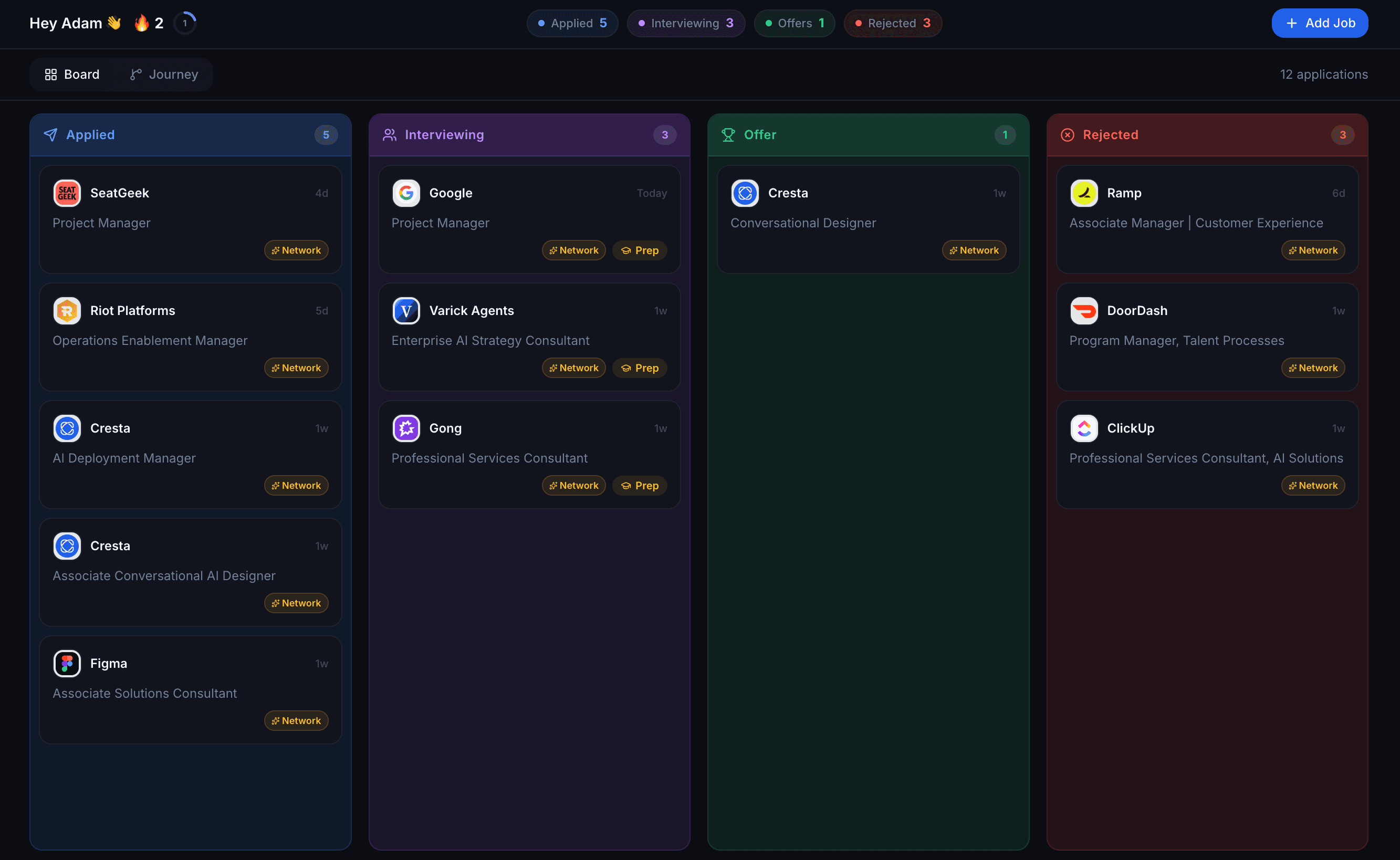The width and height of the screenshot is (1400, 860).
Task: Click the Cresta logo on Associate Conversational AI Designer card
Action: [67, 546]
